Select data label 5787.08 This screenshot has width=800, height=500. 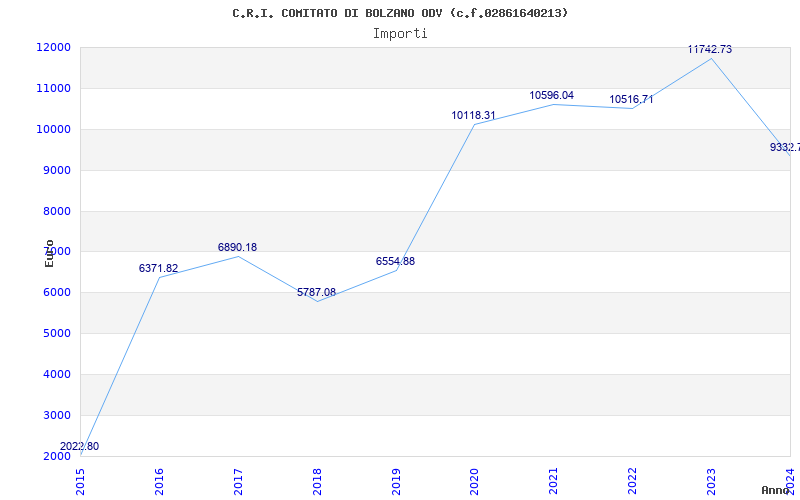pos(316,292)
